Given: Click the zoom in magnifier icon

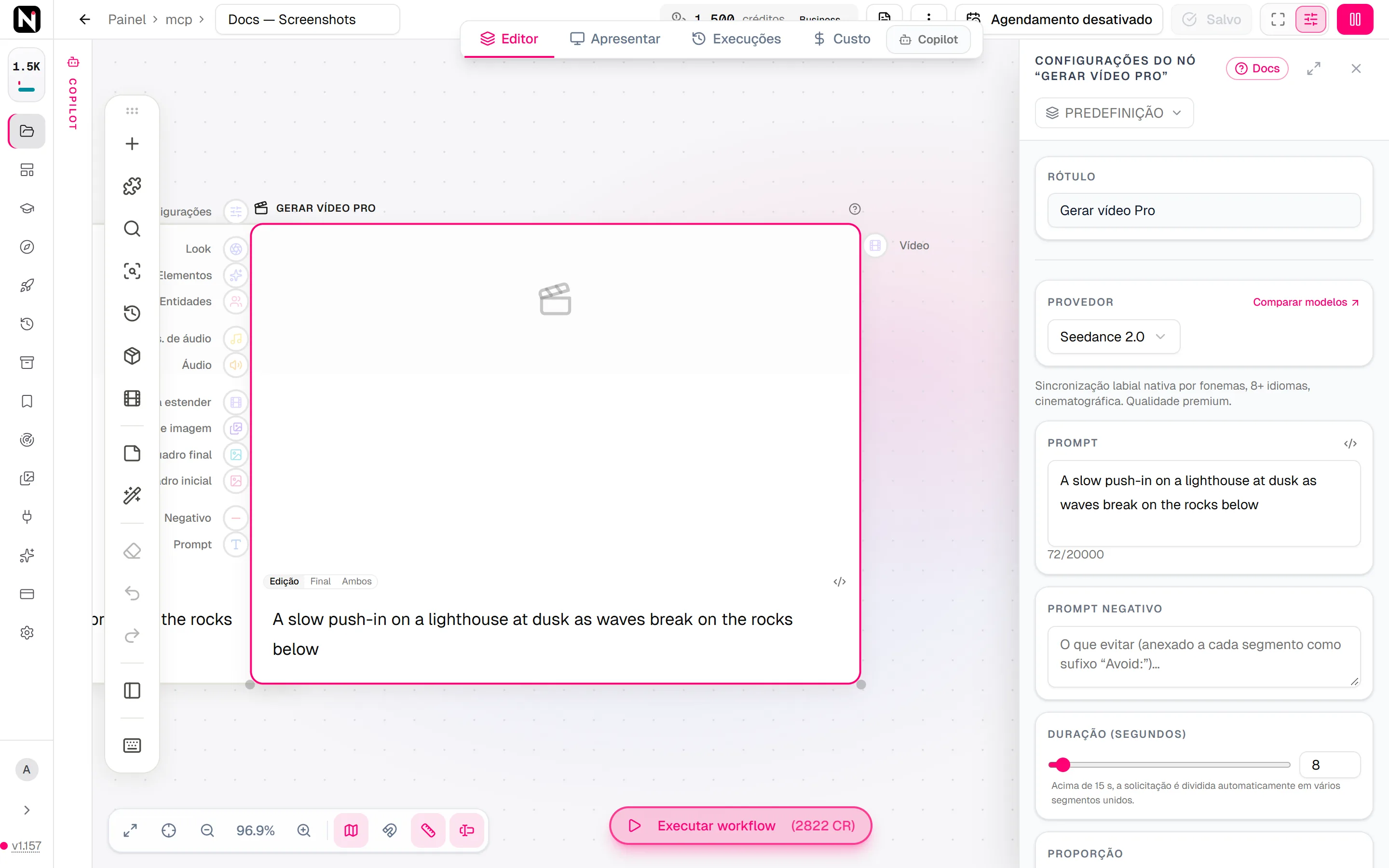Looking at the screenshot, I should tap(304, 830).
